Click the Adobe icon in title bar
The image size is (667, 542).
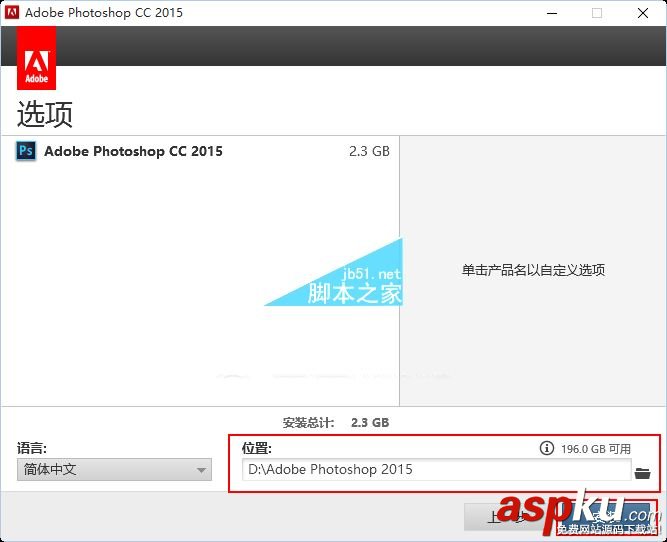coord(11,12)
